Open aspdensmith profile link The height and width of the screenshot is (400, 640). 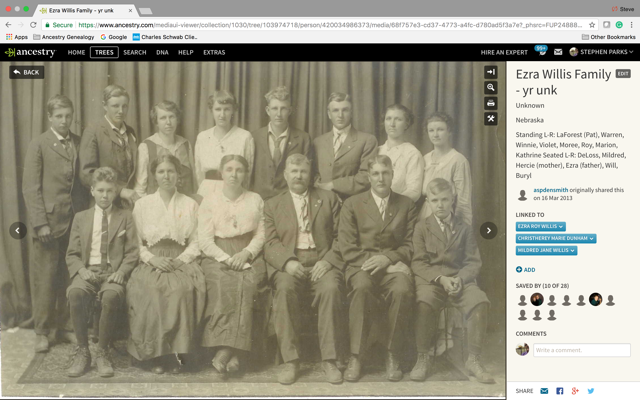pyautogui.click(x=551, y=190)
